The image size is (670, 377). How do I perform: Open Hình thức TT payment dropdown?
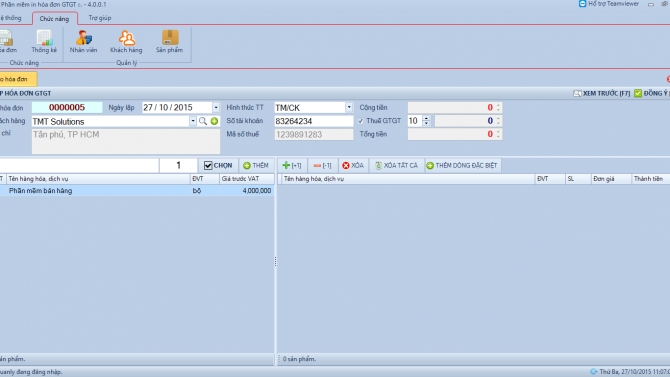349,107
